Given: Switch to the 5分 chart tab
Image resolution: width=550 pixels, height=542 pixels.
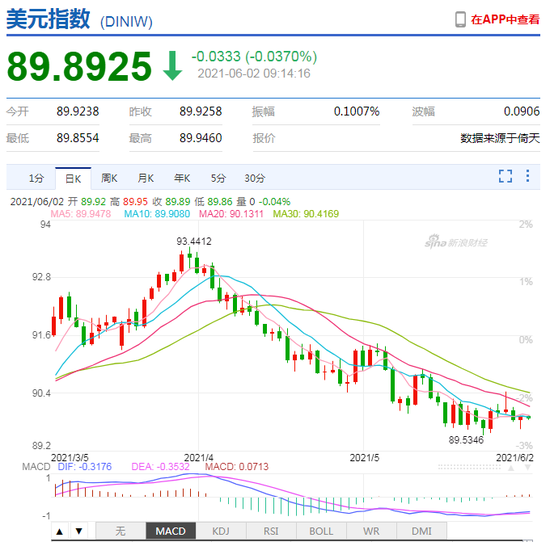Looking at the screenshot, I should tap(218, 178).
